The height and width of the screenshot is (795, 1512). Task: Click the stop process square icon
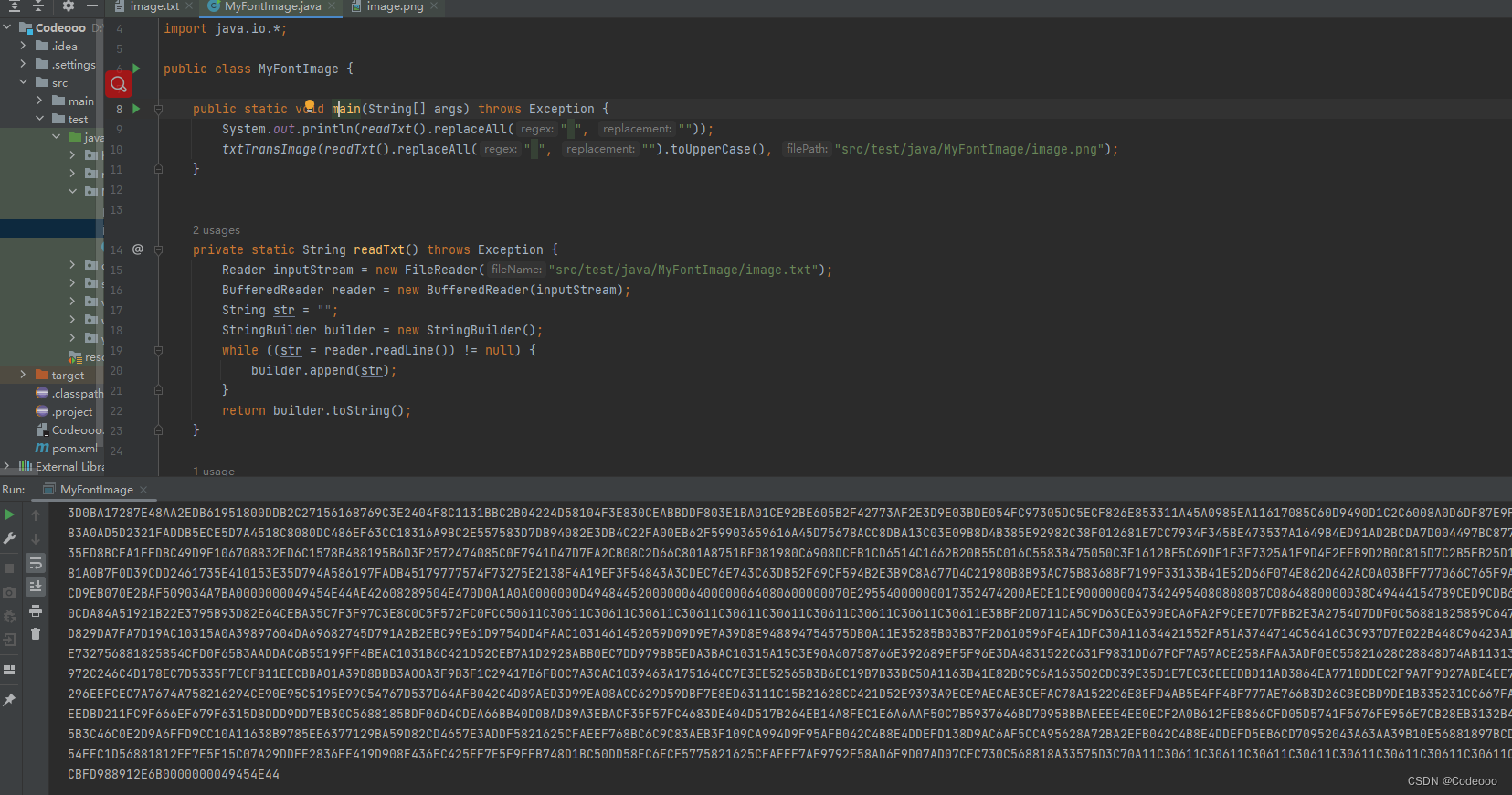click(9, 568)
